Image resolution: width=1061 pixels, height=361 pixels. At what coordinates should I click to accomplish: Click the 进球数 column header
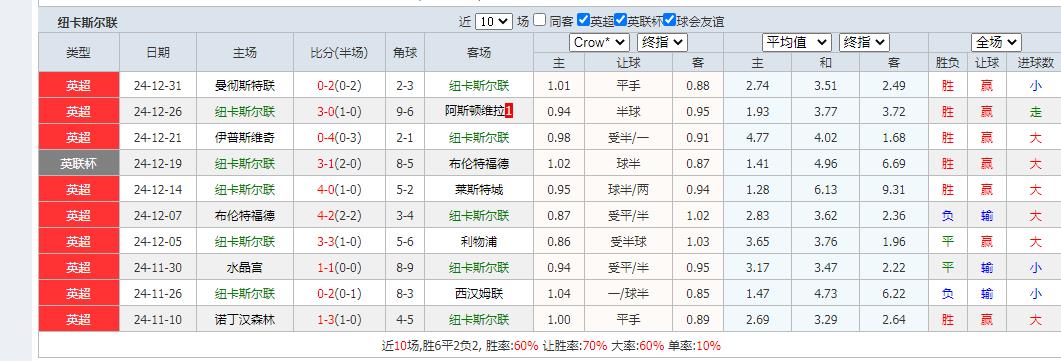tap(1035, 63)
